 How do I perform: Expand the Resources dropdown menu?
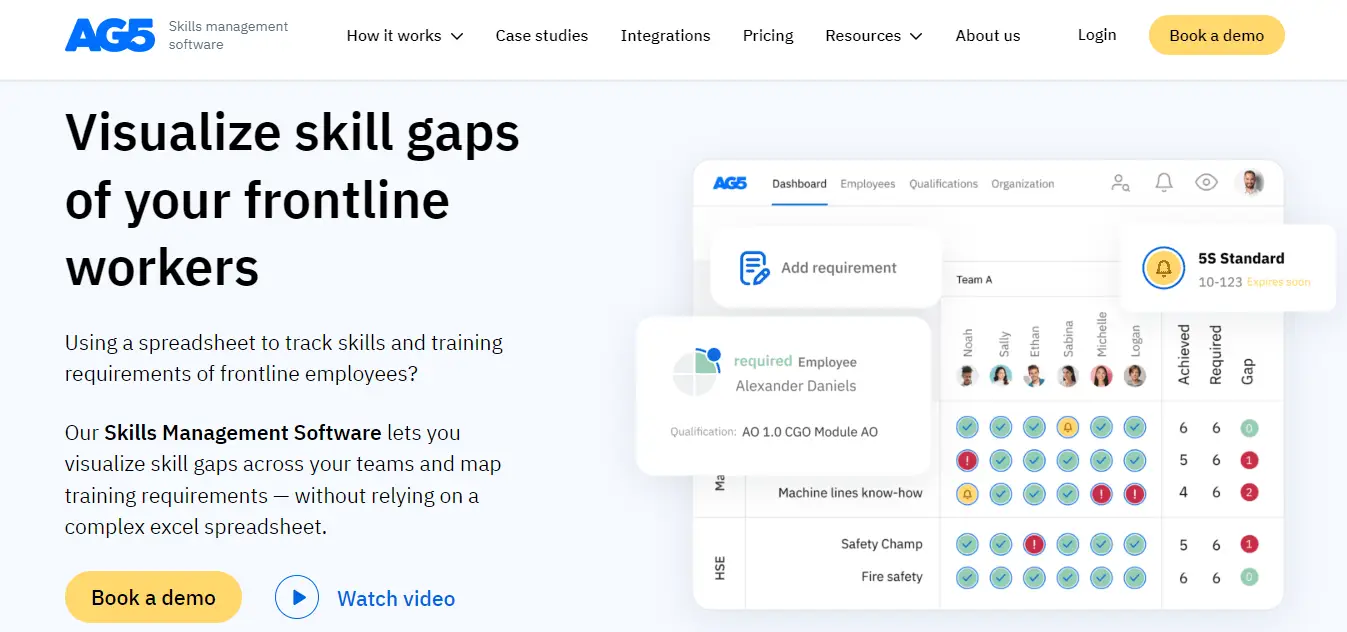874,36
